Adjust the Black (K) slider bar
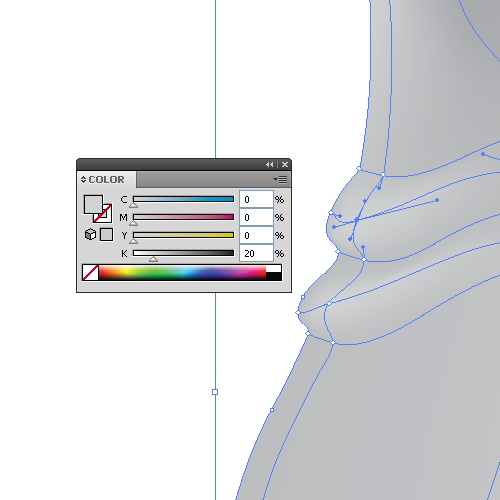500x500 pixels. 183,253
